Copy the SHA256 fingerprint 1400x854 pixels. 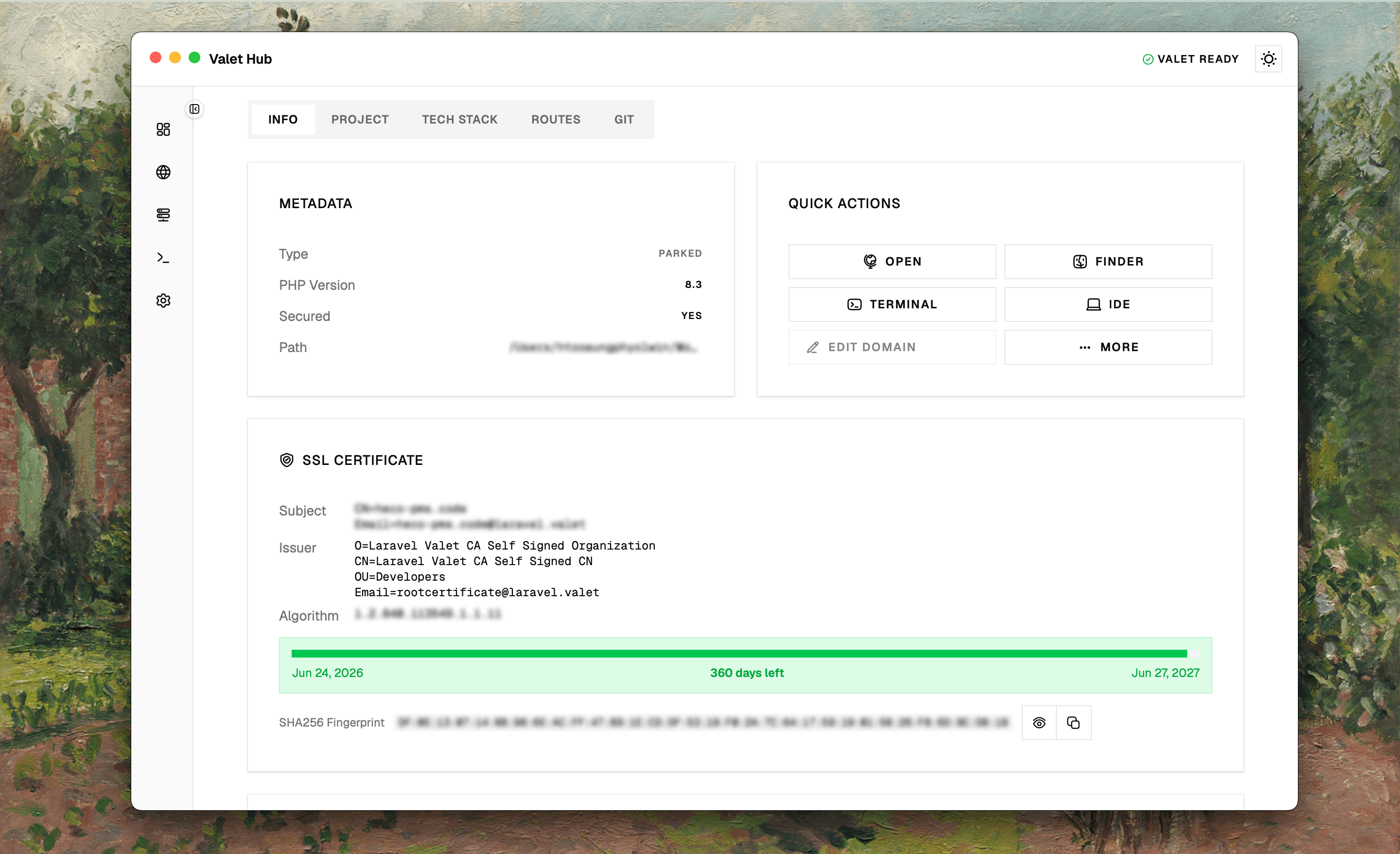(x=1073, y=723)
